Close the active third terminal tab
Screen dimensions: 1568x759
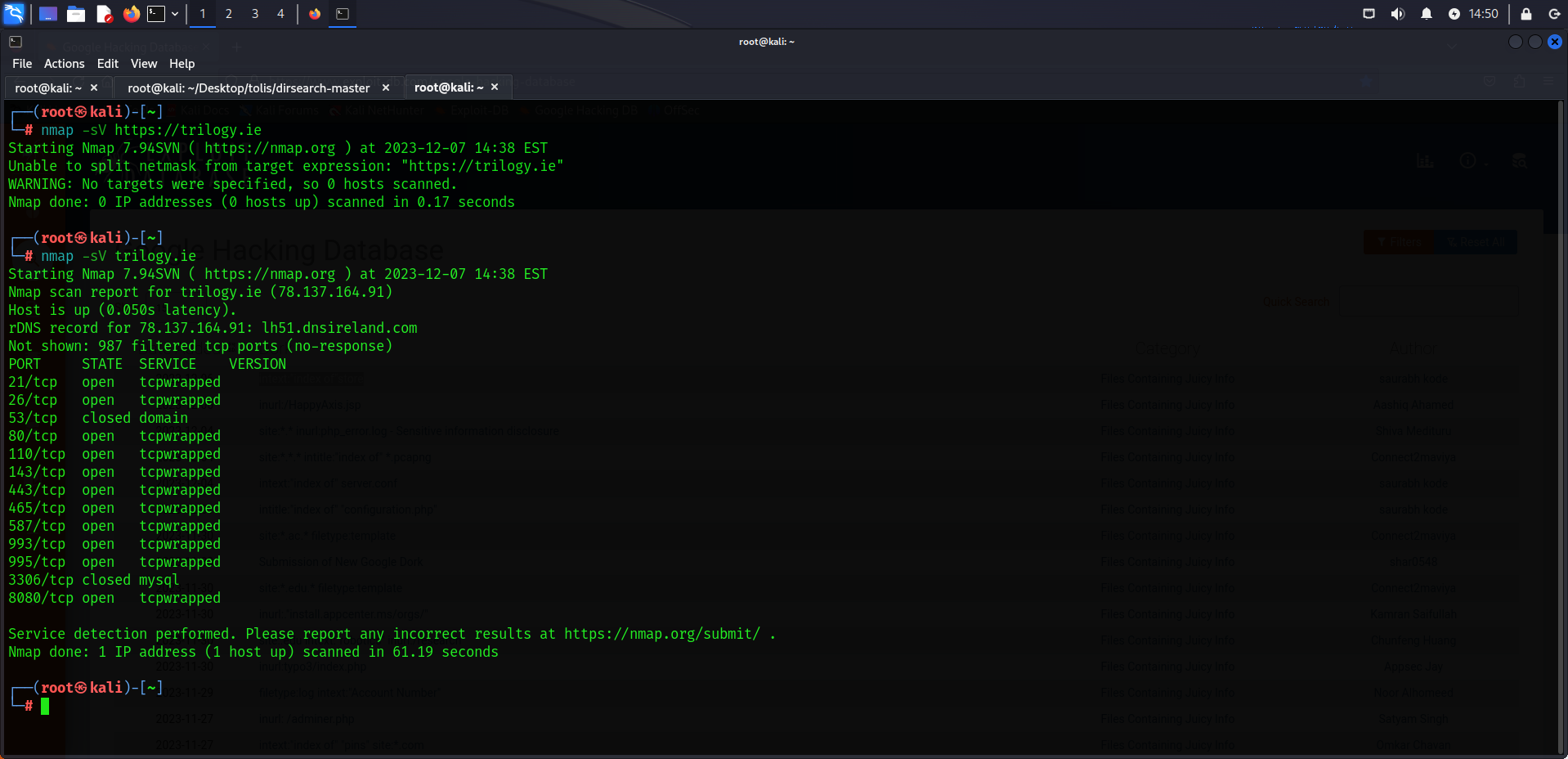tap(495, 87)
